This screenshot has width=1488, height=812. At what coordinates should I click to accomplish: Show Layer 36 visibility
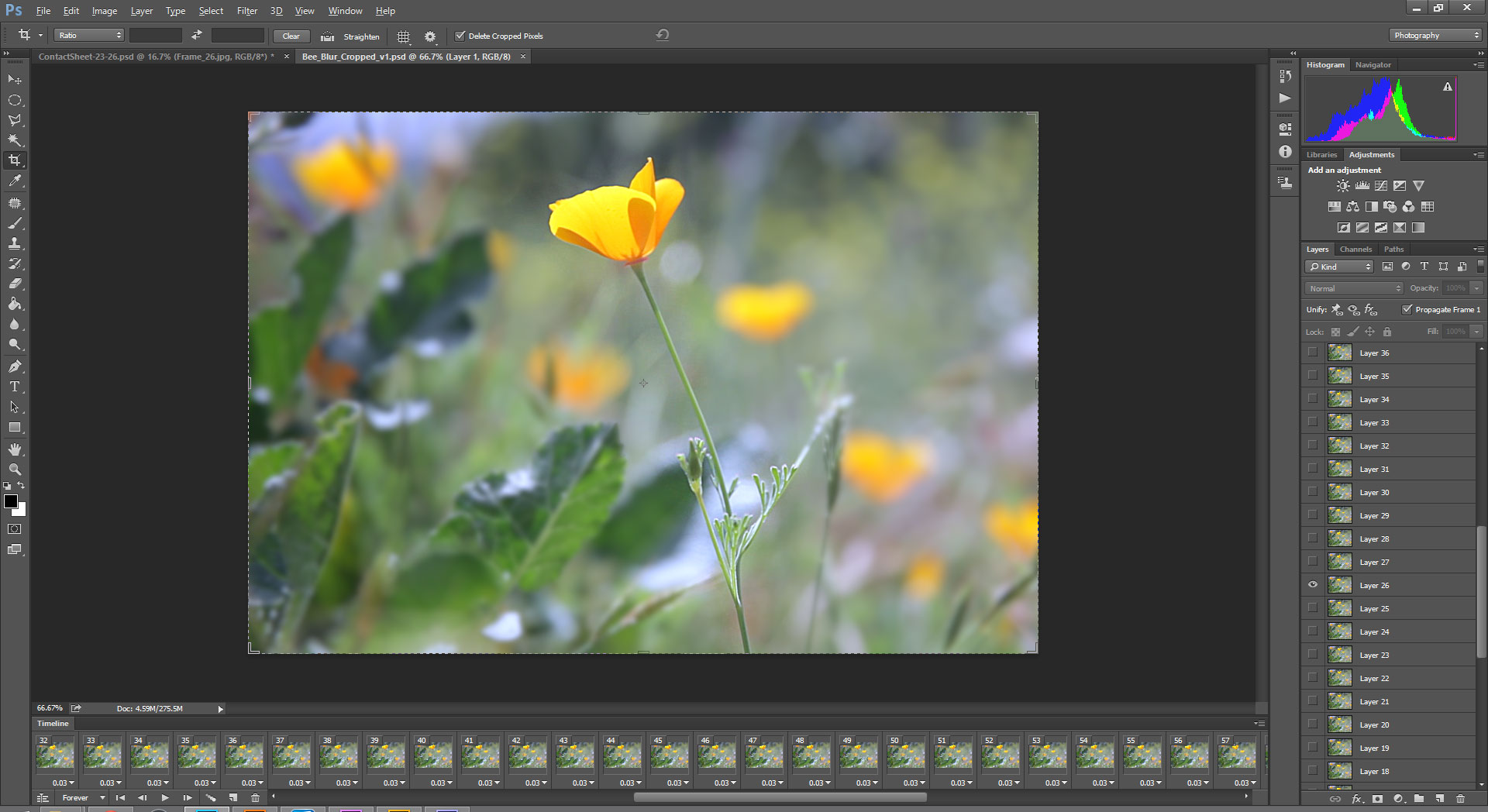[x=1313, y=353]
